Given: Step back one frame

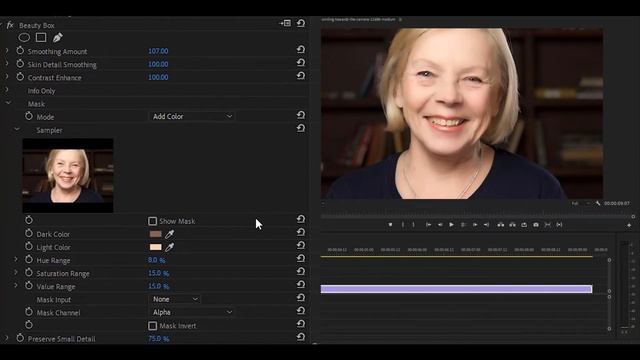Looking at the screenshot, I should point(440,224).
